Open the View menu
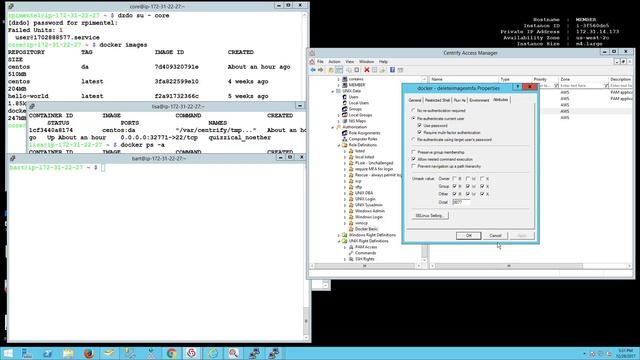 pyautogui.click(x=350, y=62)
